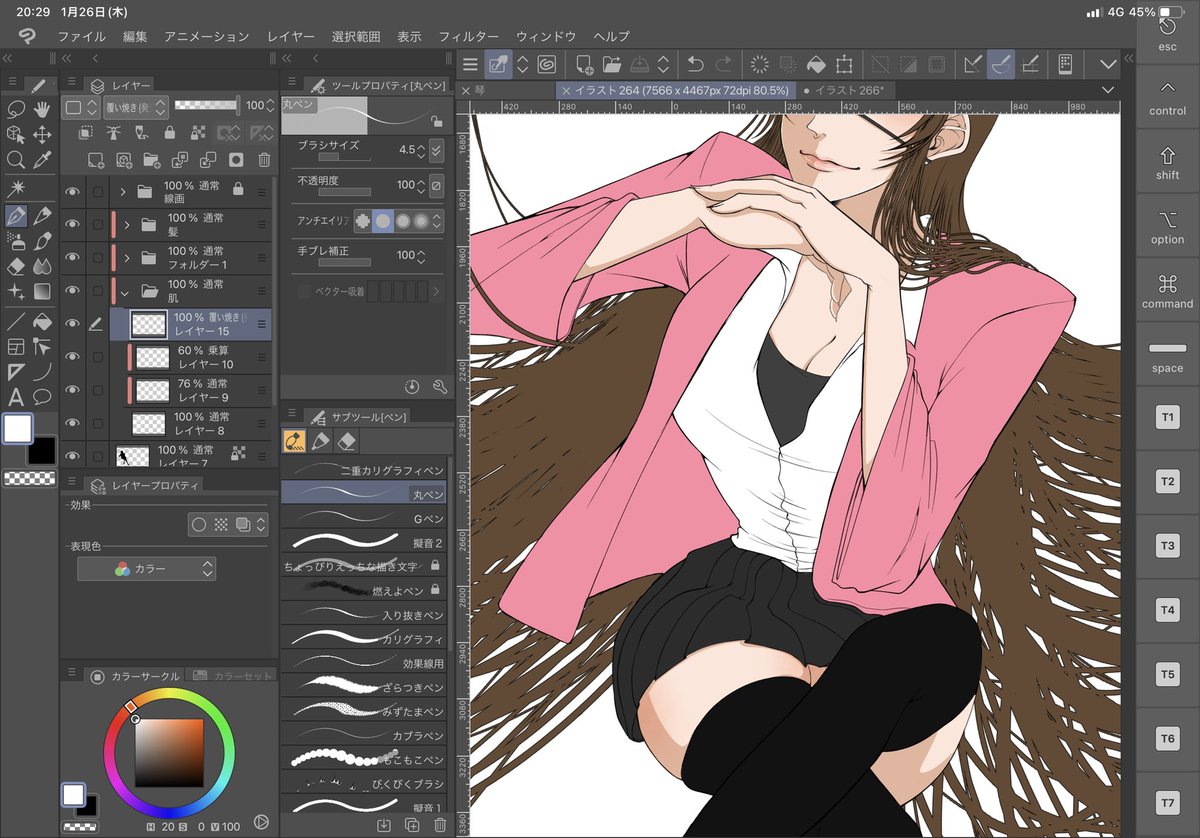Open the 表現色 カラー dropdown
This screenshot has height=838, width=1200.
click(146, 569)
